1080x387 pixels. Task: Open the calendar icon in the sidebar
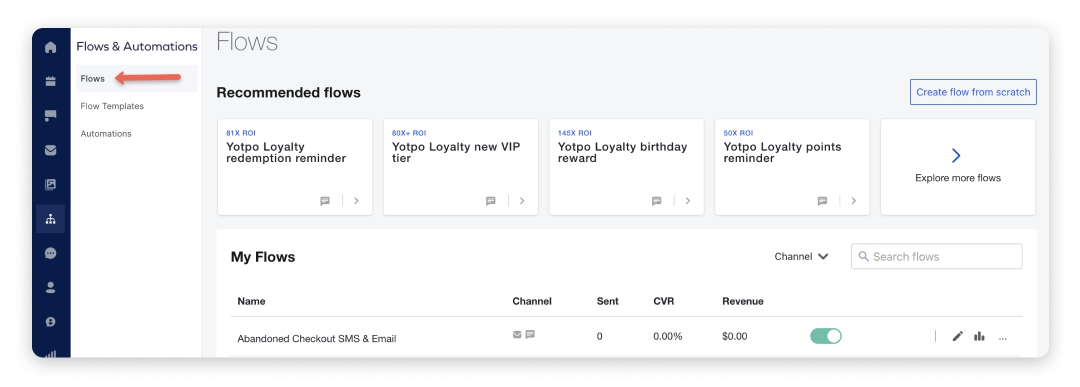(x=50, y=81)
